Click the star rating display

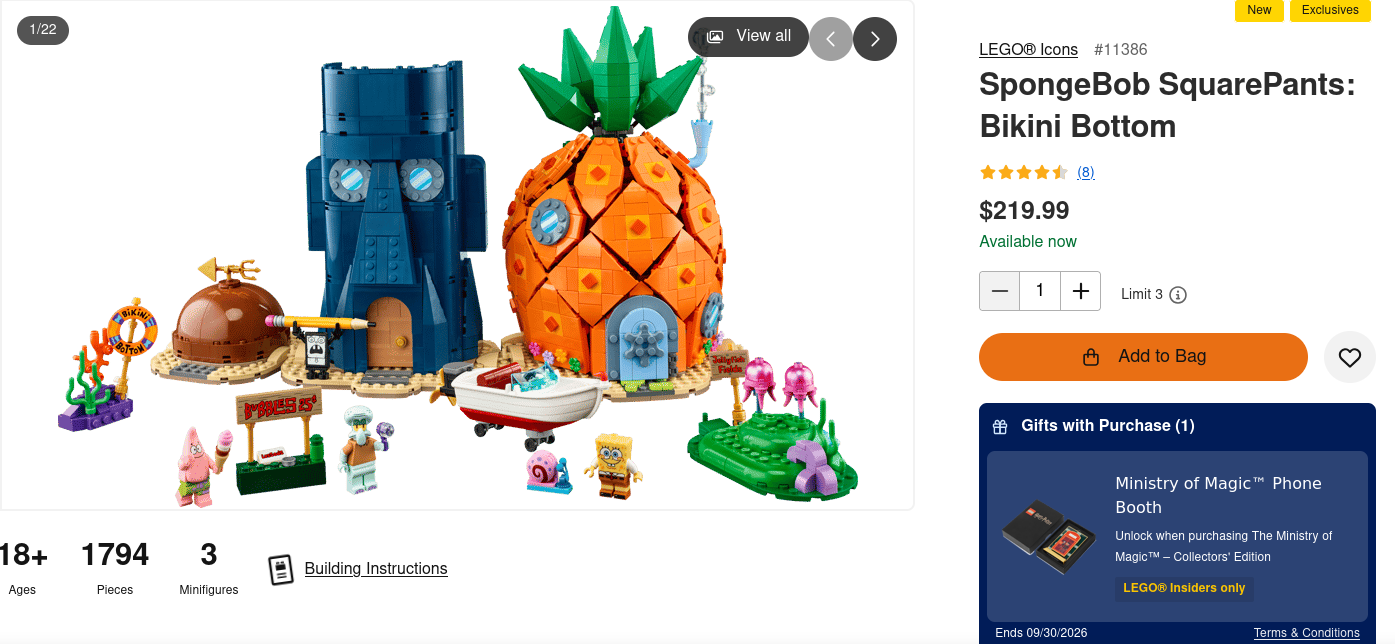click(x=1024, y=172)
